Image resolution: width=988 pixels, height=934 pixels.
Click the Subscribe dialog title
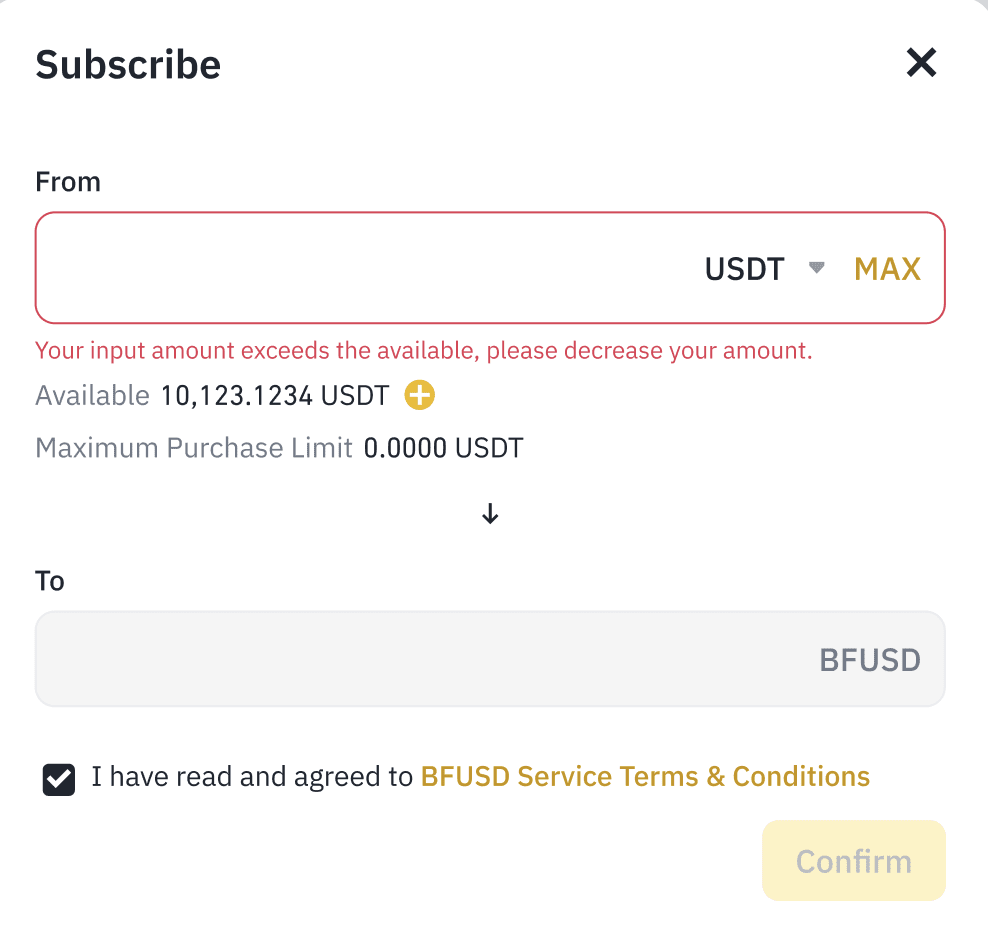pos(128,64)
